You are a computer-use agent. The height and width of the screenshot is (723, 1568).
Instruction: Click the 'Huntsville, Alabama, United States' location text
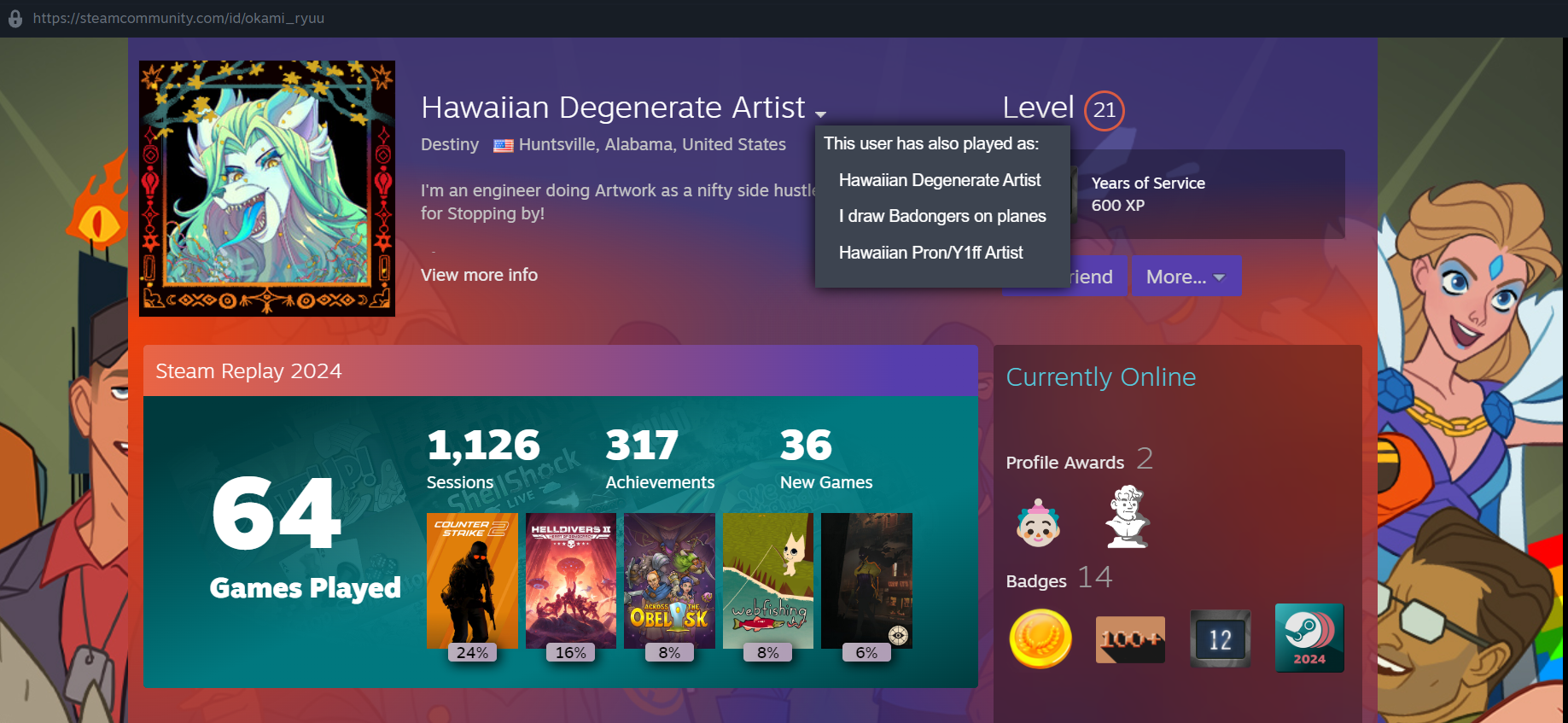[x=652, y=144]
